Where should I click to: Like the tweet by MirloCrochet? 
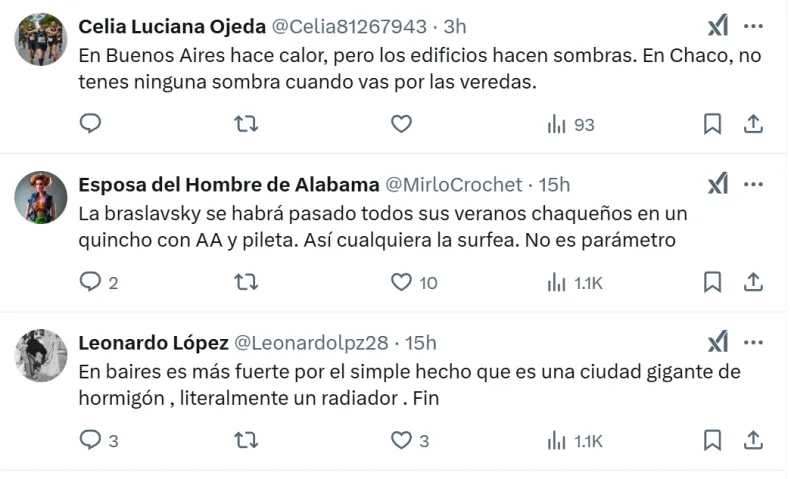click(401, 282)
